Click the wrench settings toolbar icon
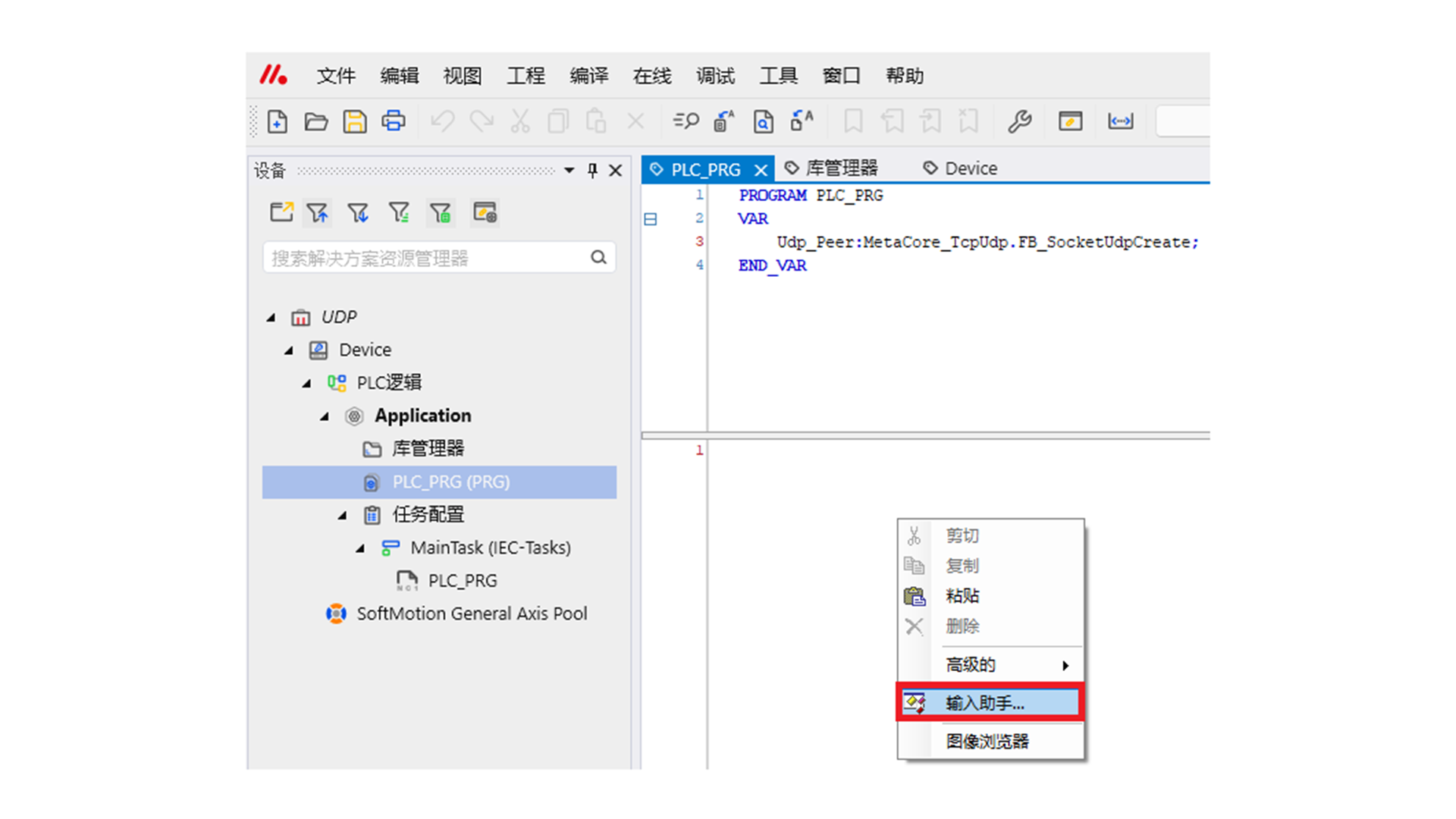The image size is (1456, 819). coord(1019,121)
